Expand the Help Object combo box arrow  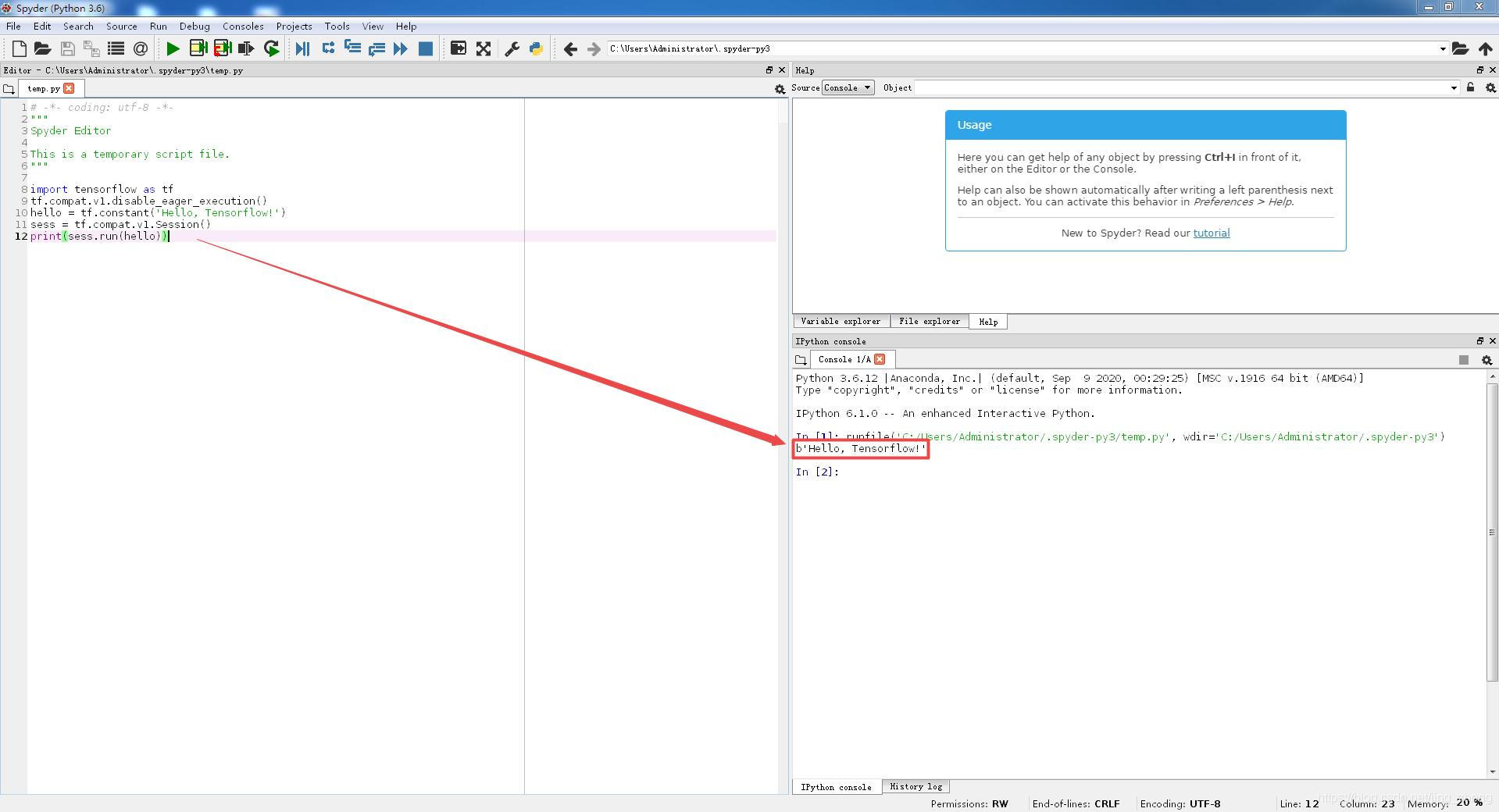click(1453, 87)
